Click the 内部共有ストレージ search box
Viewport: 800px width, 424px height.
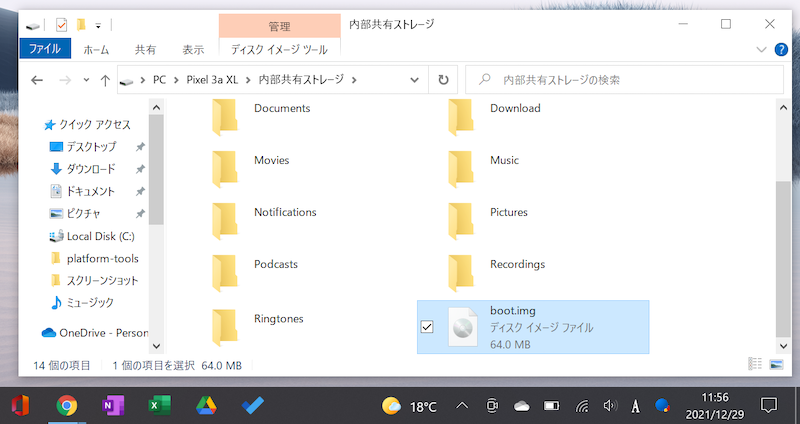(625, 79)
